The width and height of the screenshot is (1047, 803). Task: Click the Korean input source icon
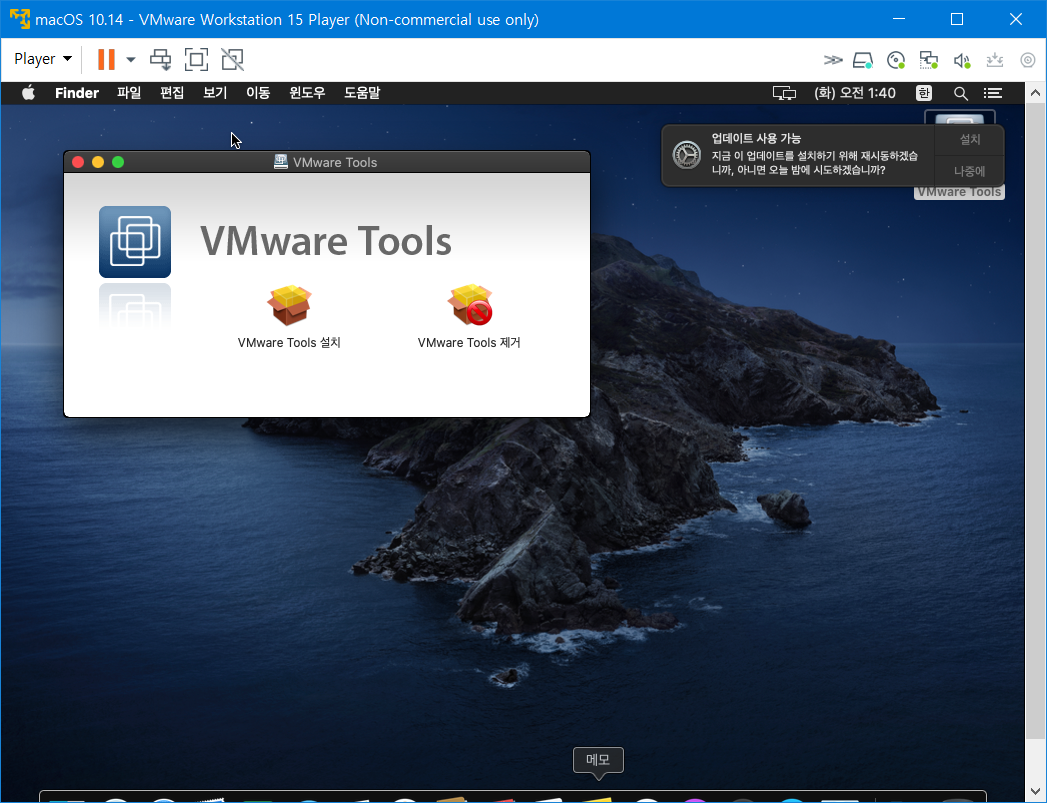(x=923, y=93)
